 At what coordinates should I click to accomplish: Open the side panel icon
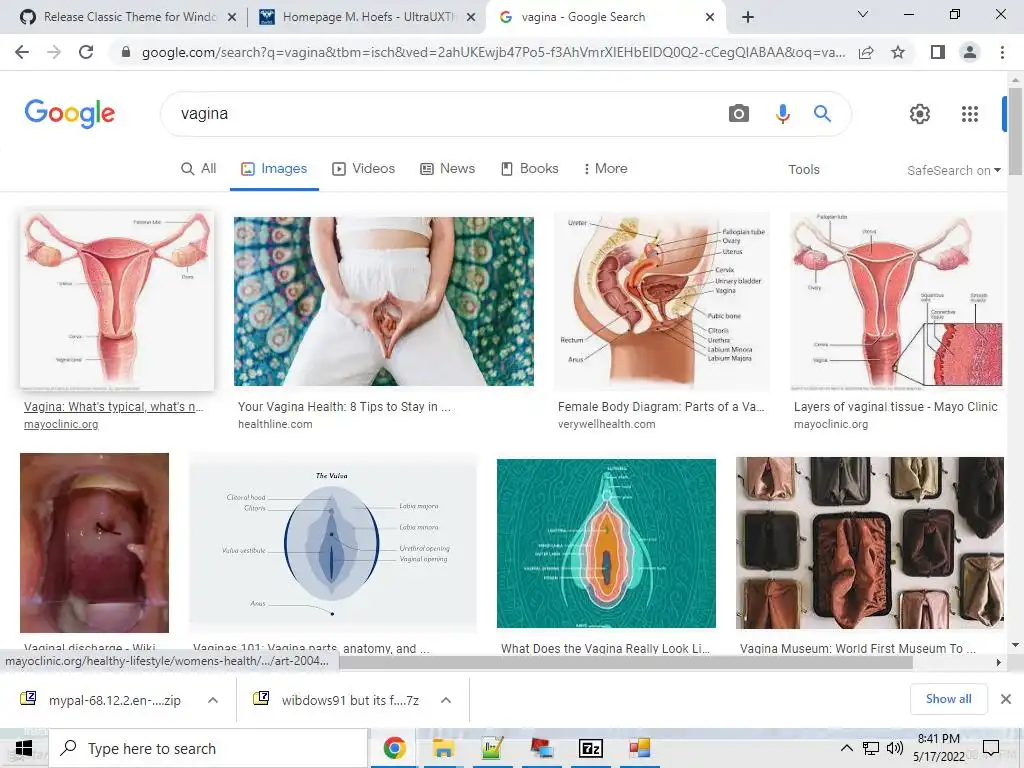pos(938,52)
